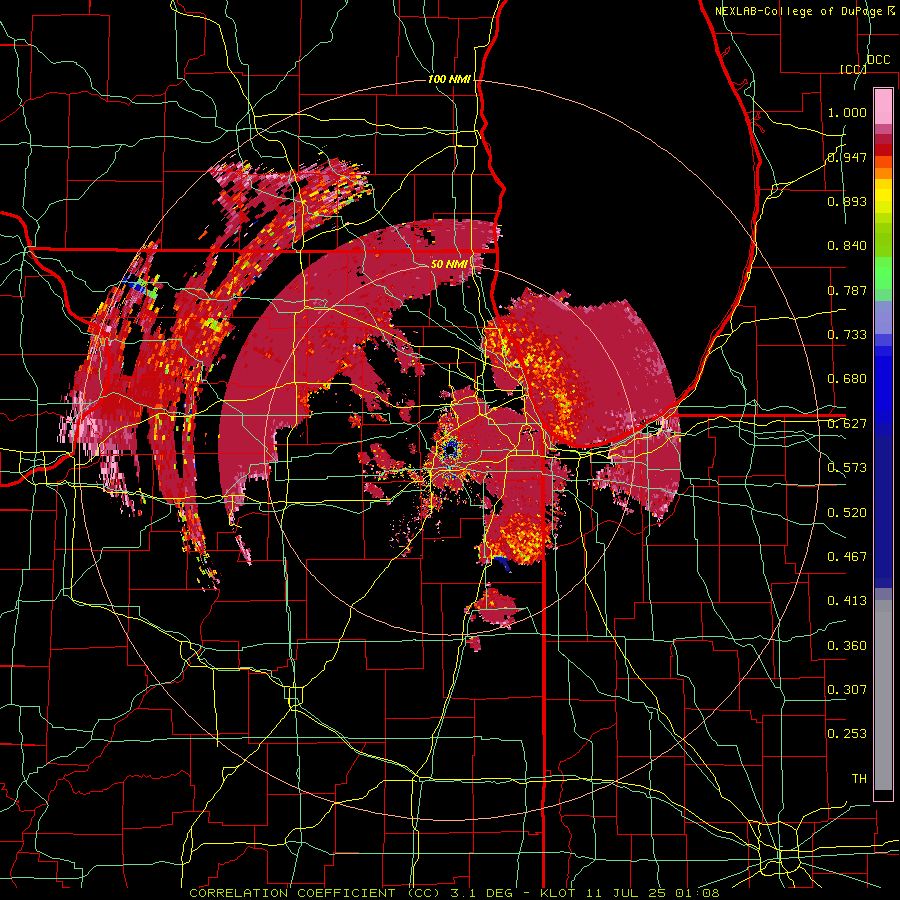Screen dimensions: 900x900
Task: Click the 0.733 legend value
Action: point(847,335)
